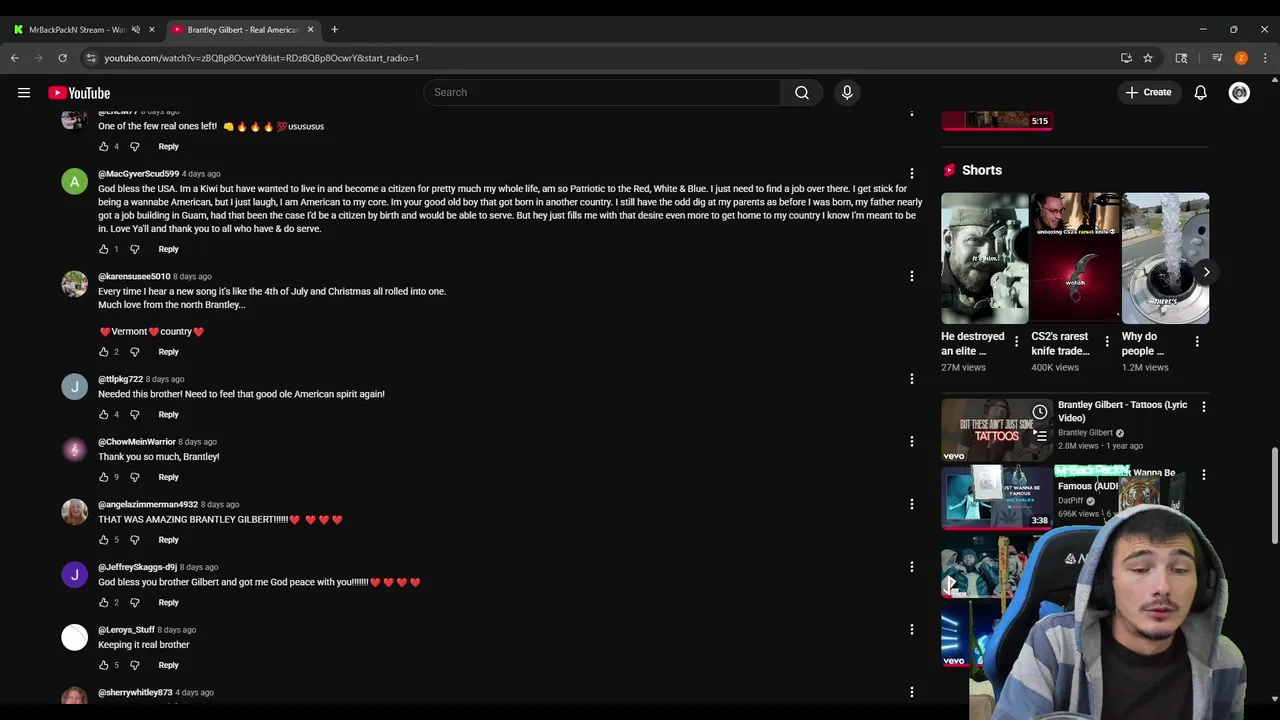The height and width of the screenshot is (720, 1280).
Task: Open options menu for @JeffreySkaggs-d9j's comment
Action: (911, 567)
